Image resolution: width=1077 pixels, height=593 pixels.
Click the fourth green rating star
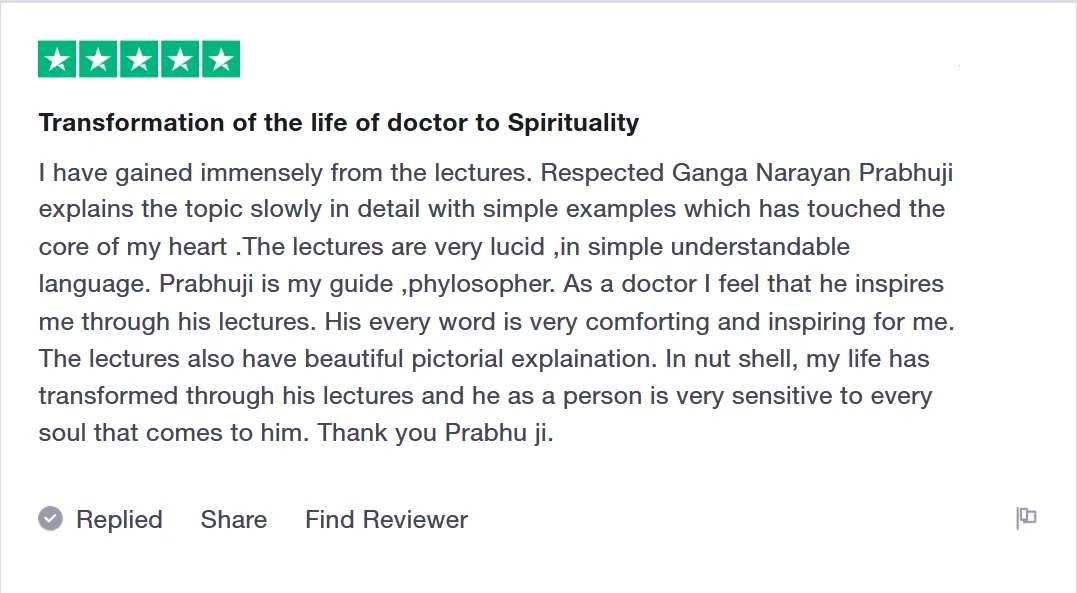(180, 60)
